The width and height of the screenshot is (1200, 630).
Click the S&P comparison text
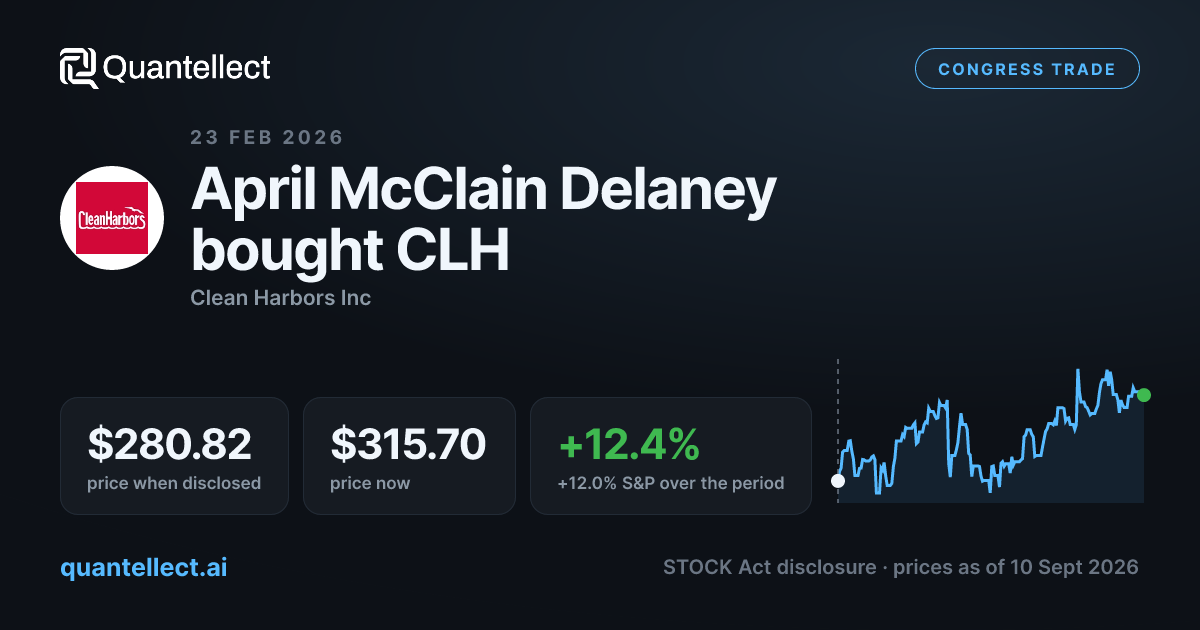click(671, 483)
